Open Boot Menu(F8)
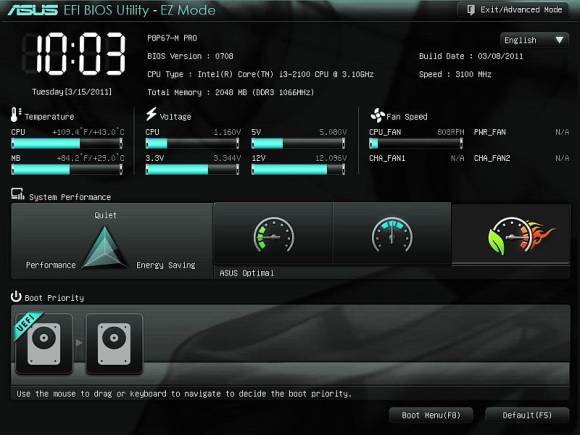The width and height of the screenshot is (580, 435). [x=431, y=415]
